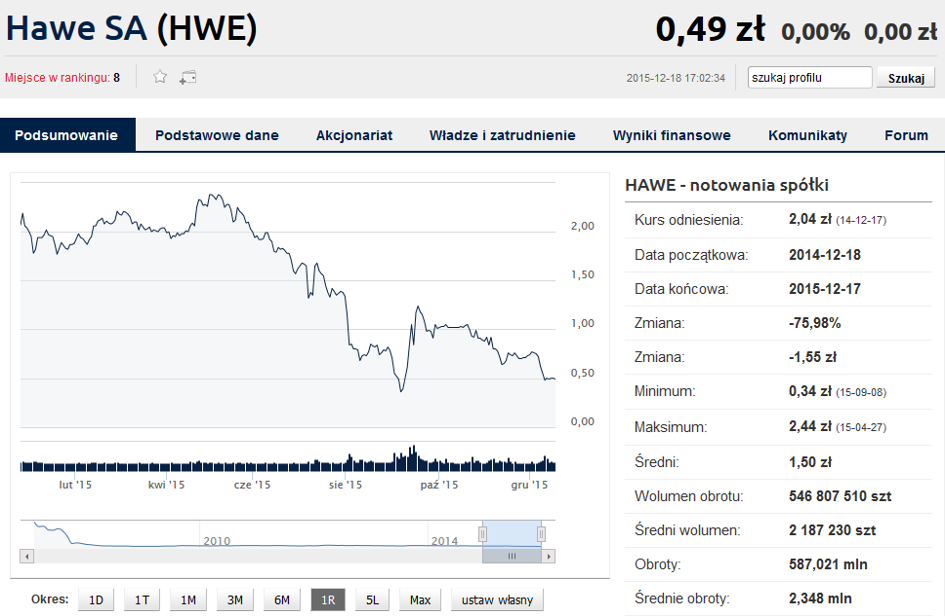Click the Szukaj search button
The image size is (945, 616).
pos(906,78)
